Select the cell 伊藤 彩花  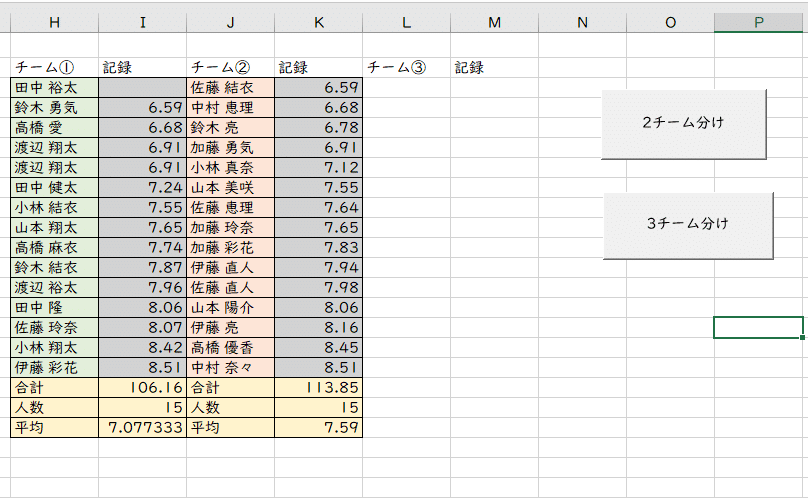click(54, 368)
